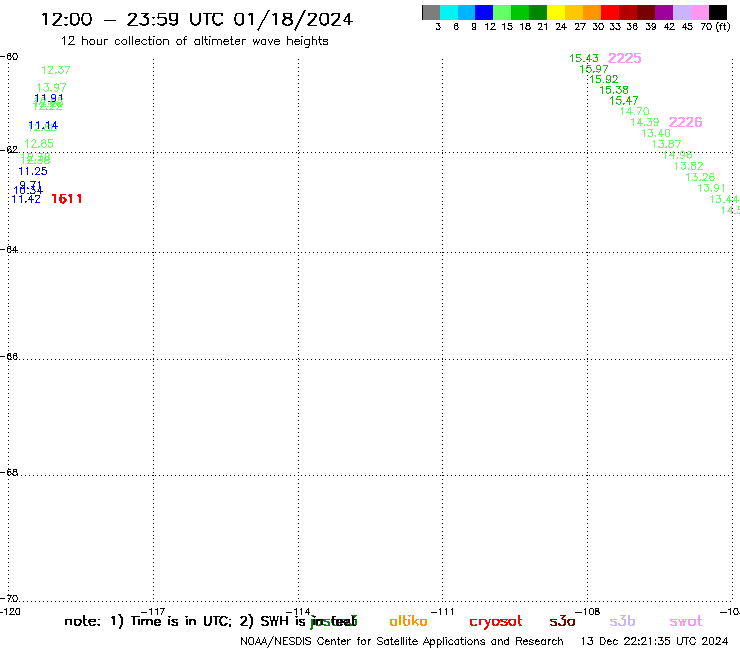Click the -120 longitude axis label
The image size is (740, 650).
pyautogui.click(x=10, y=612)
